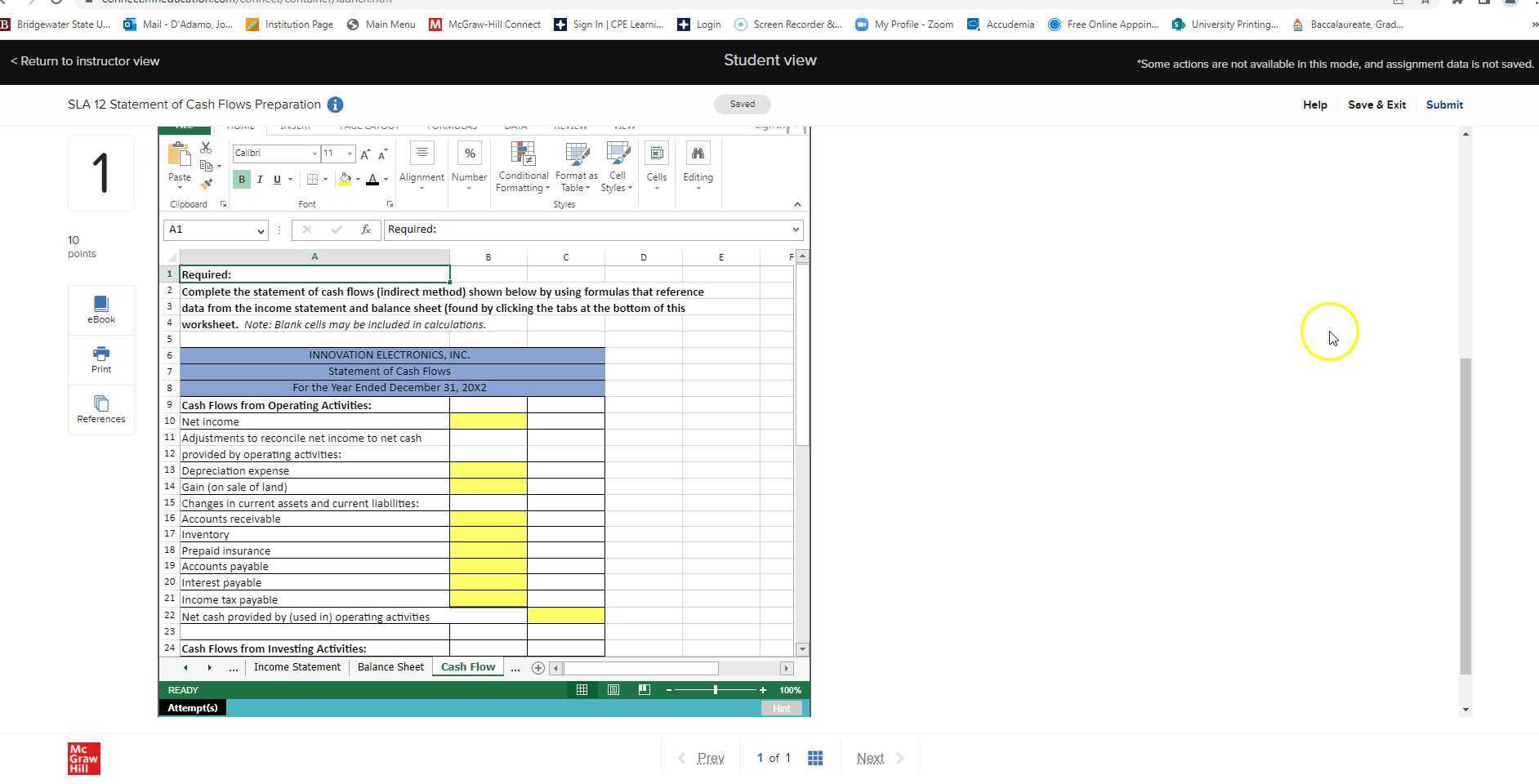Click Save & Exit
This screenshot has height=784, width=1539.
pos(1376,105)
